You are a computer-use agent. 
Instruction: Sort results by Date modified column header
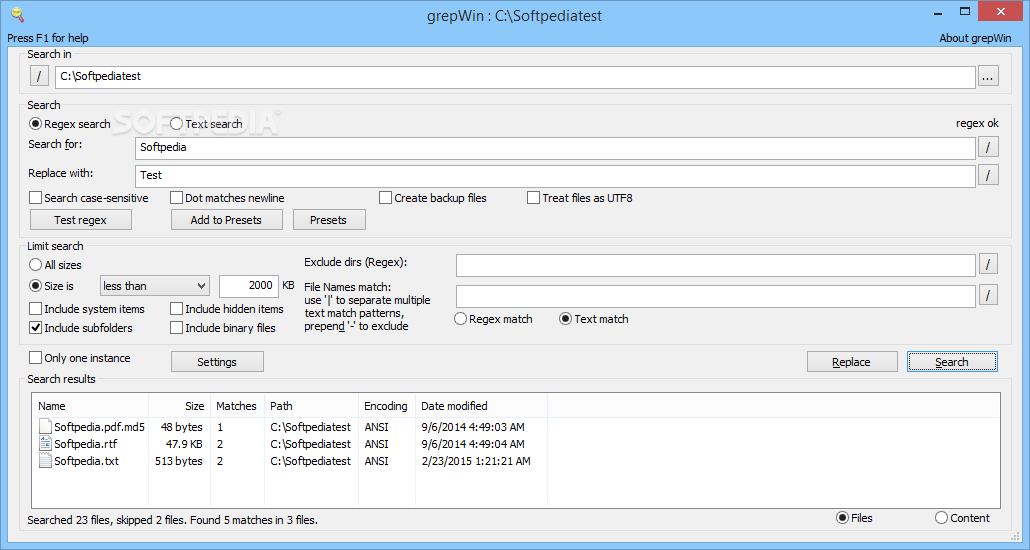(x=481, y=406)
